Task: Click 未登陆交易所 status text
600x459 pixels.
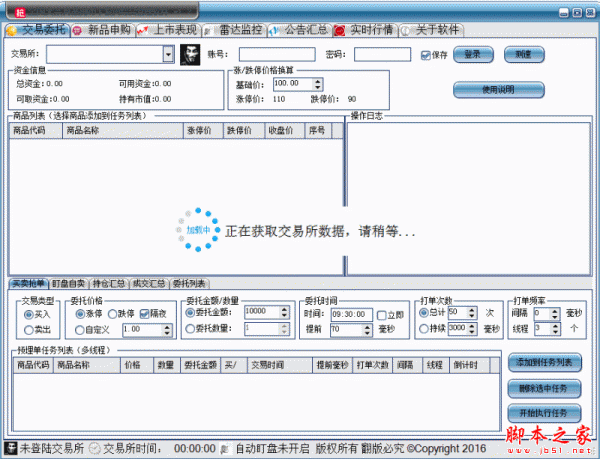Action: coord(52,448)
